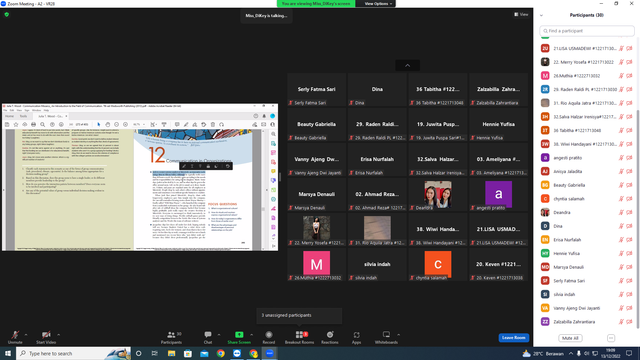Screen dimensions: 640x360
Task: Switch to Home tab in Acrobat Reader
Action: (x=9, y=116)
